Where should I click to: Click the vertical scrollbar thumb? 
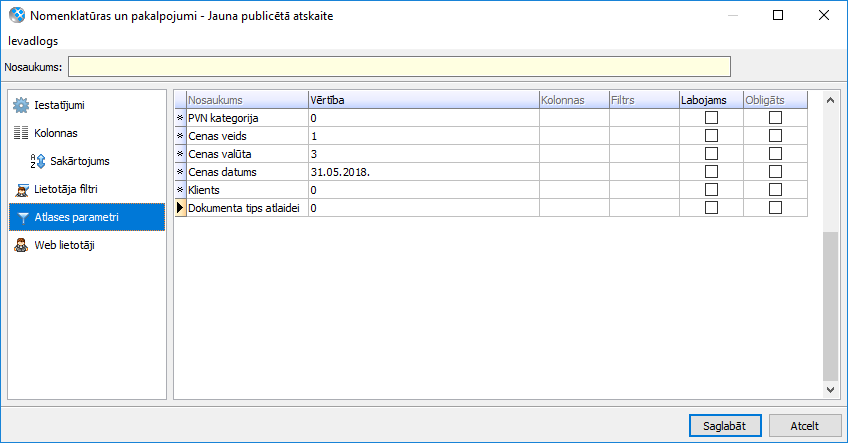[830, 306]
